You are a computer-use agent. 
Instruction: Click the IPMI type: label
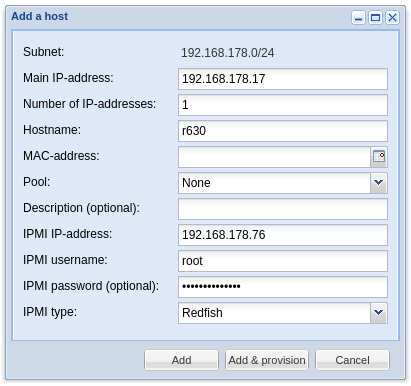click(x=50, y=312)
